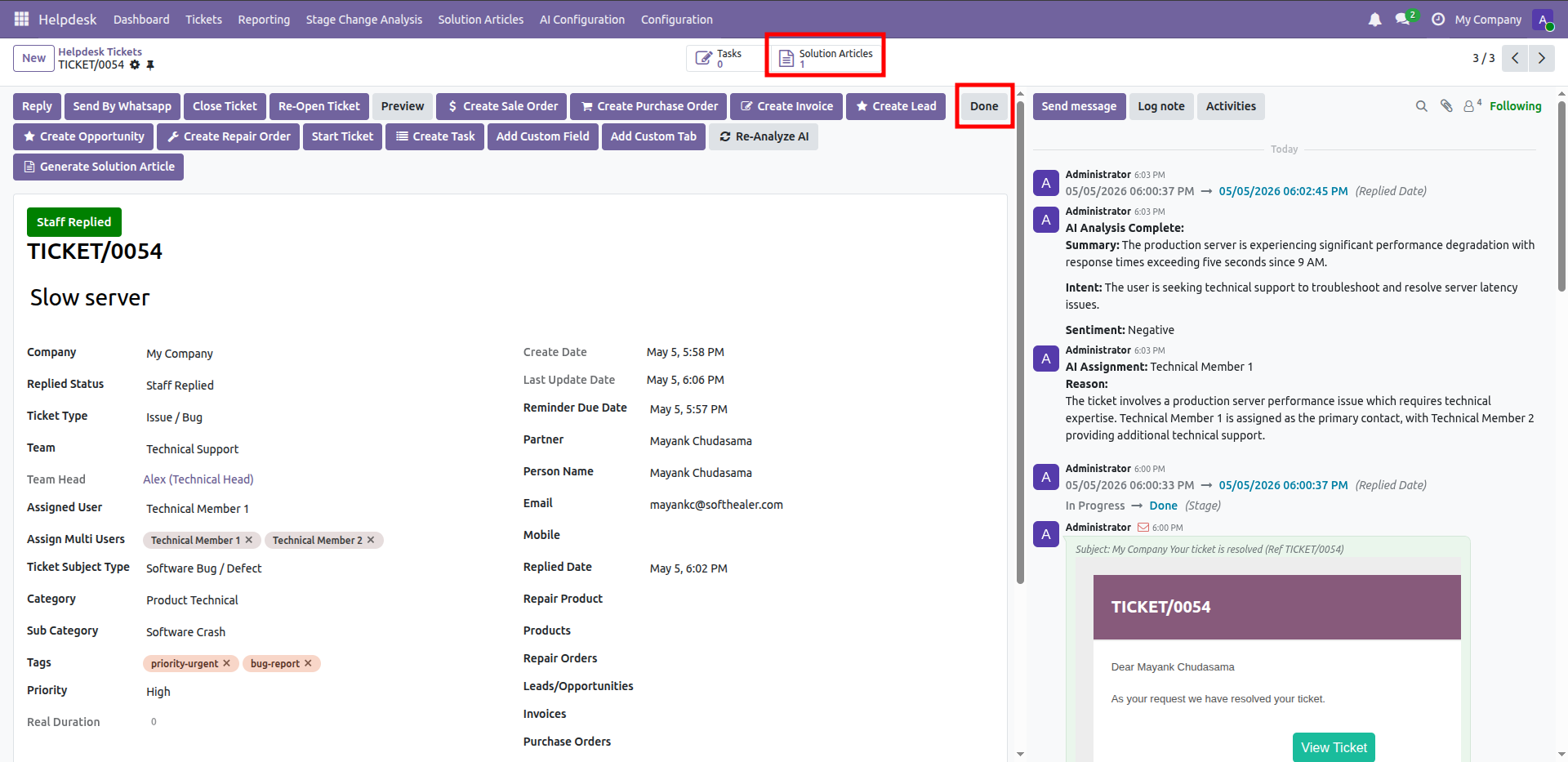Image resolution: width=1568 pixels, height=762 pixels.
Task: Open the Reporting menu
Action: (x=264, y=20)
